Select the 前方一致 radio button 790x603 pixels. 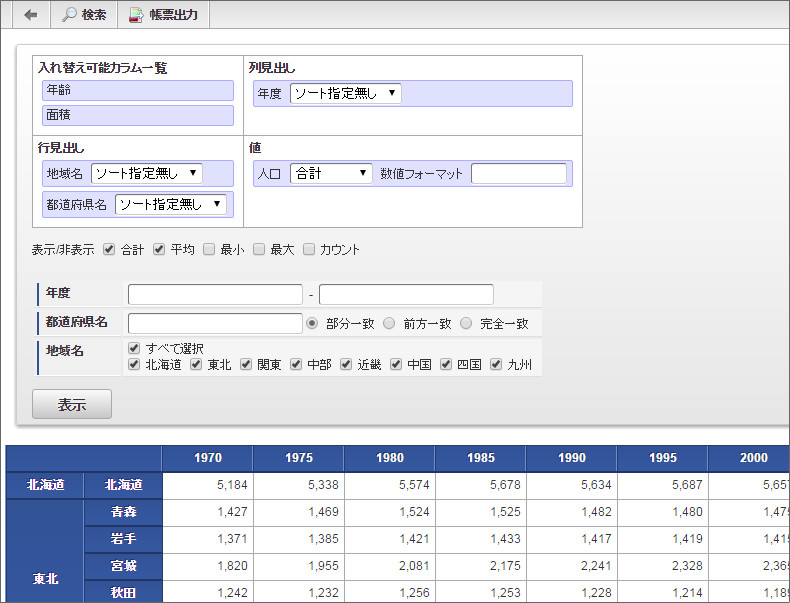click(389, 323)
